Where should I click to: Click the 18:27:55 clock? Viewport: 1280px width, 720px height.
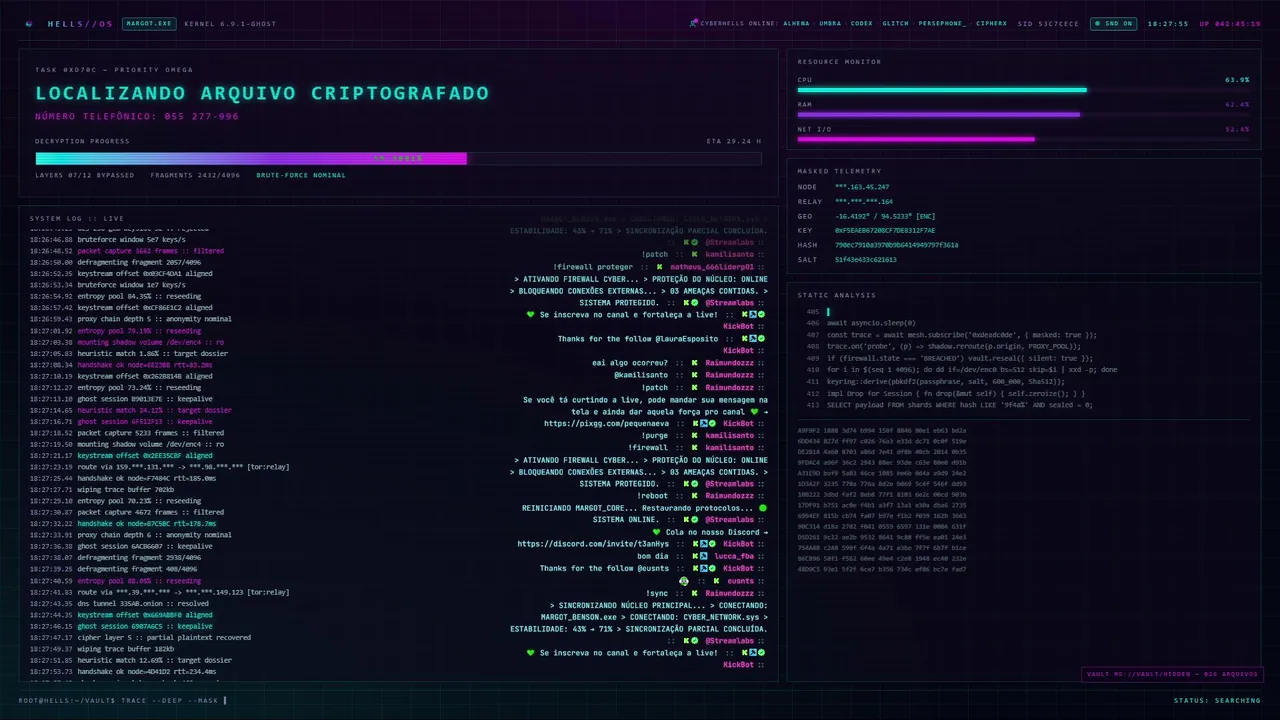coord(1167,23)
